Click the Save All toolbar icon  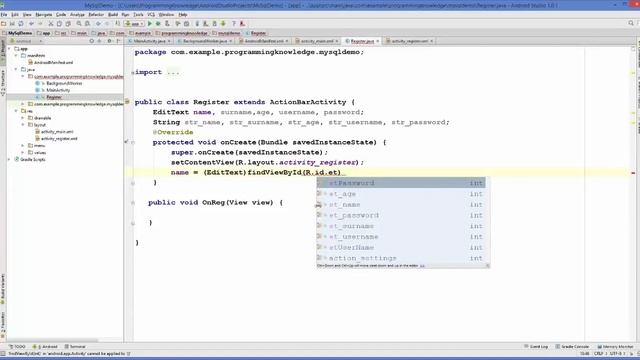coord(12,24)
